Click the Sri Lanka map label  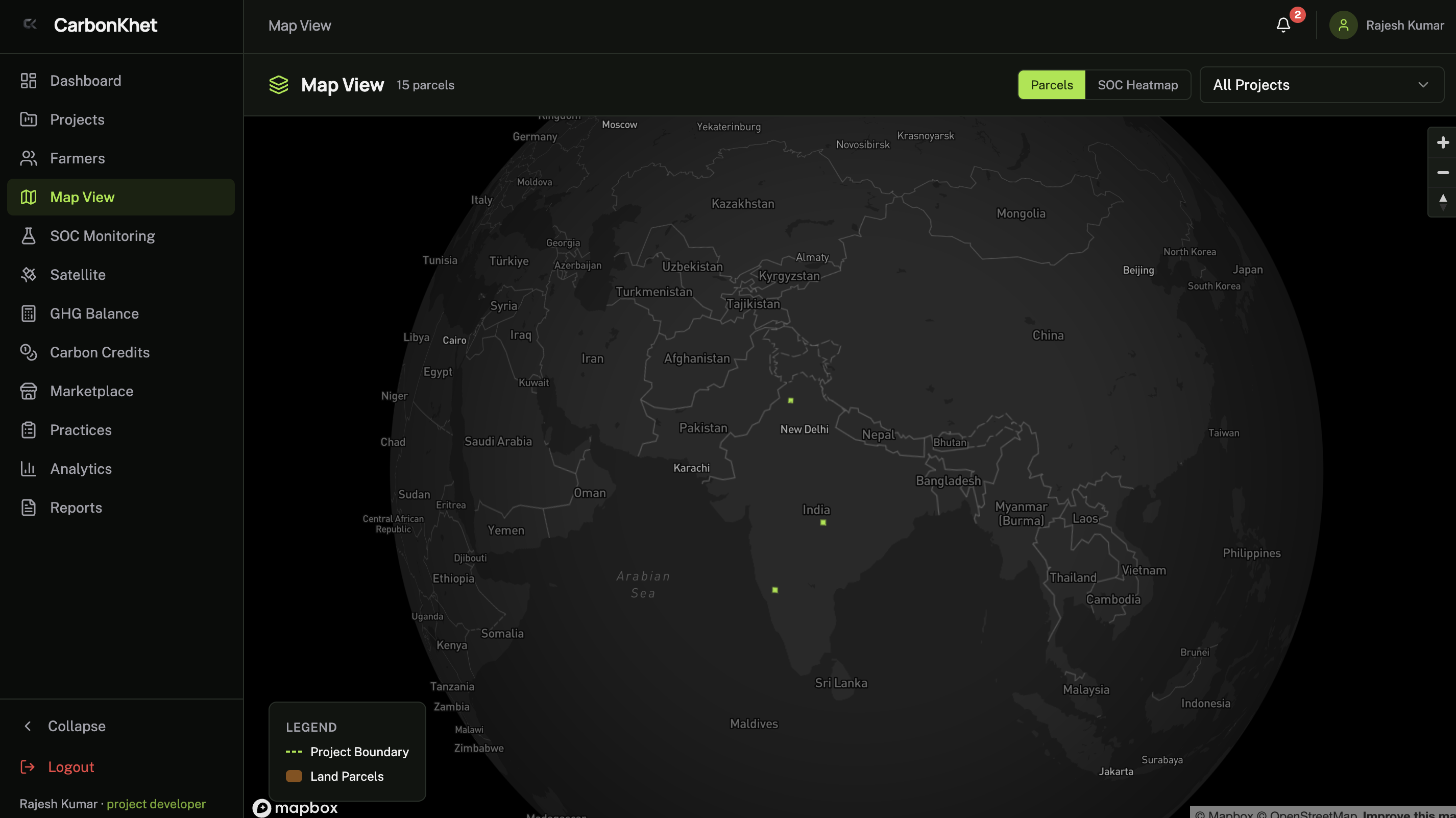[840, 683]
